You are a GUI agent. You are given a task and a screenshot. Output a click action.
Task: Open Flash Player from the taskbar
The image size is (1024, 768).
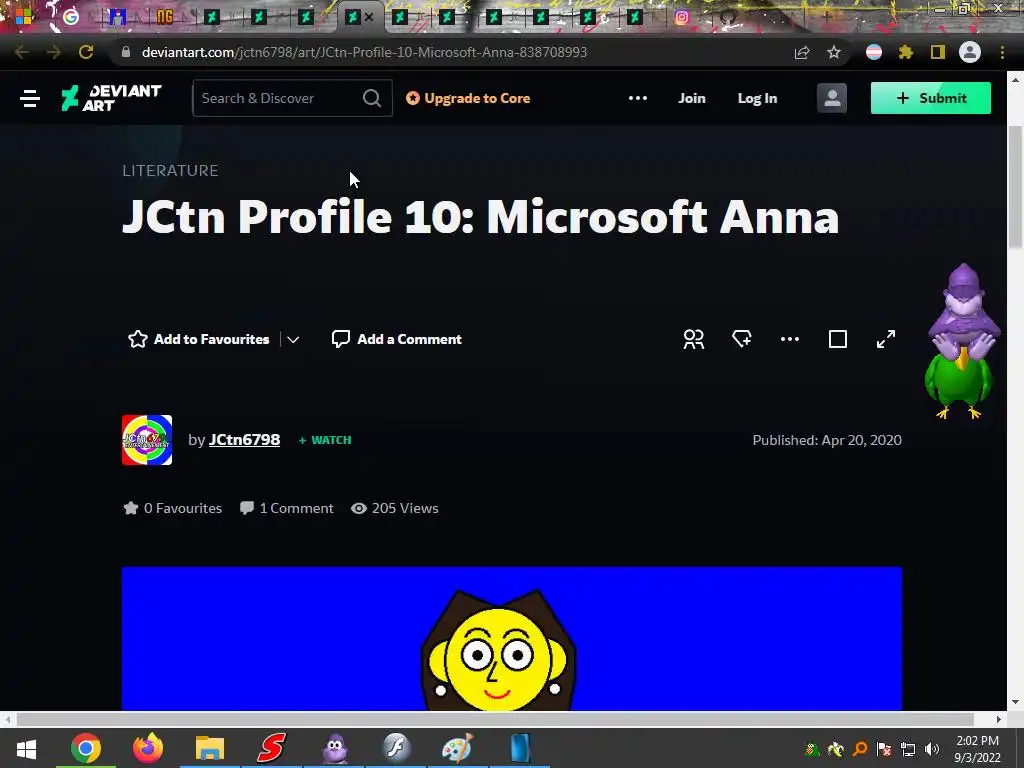pos(396,748)
